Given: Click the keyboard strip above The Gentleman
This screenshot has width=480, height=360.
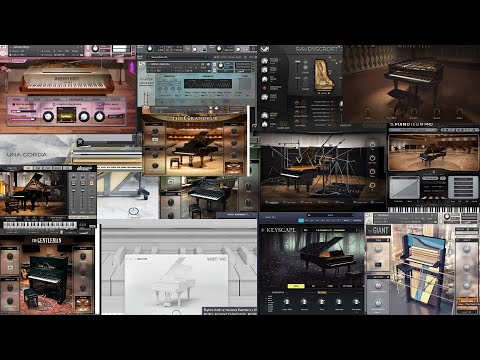Looking at the screenshot, I should [40, 225].
